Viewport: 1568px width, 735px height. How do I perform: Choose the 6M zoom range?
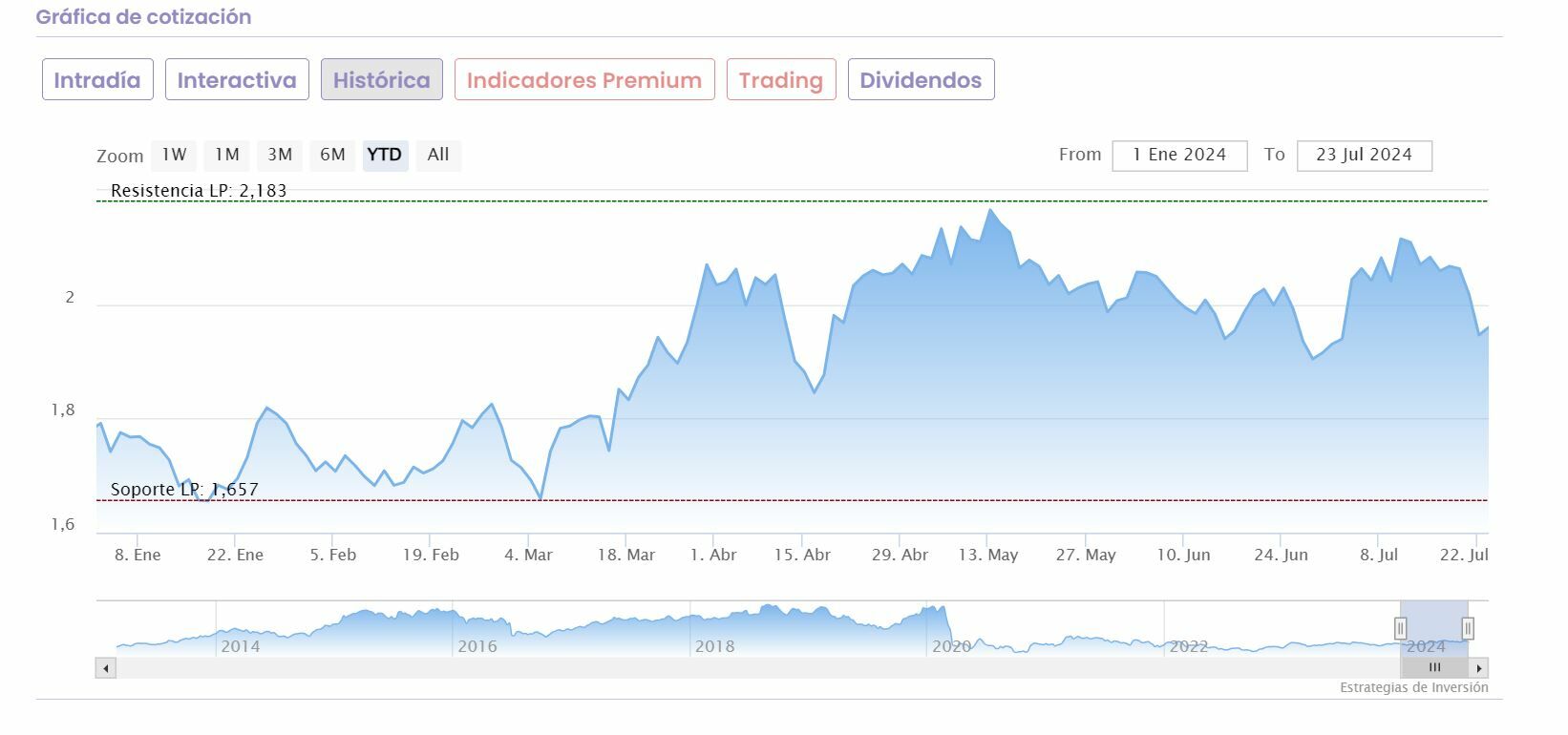point(332,155)
